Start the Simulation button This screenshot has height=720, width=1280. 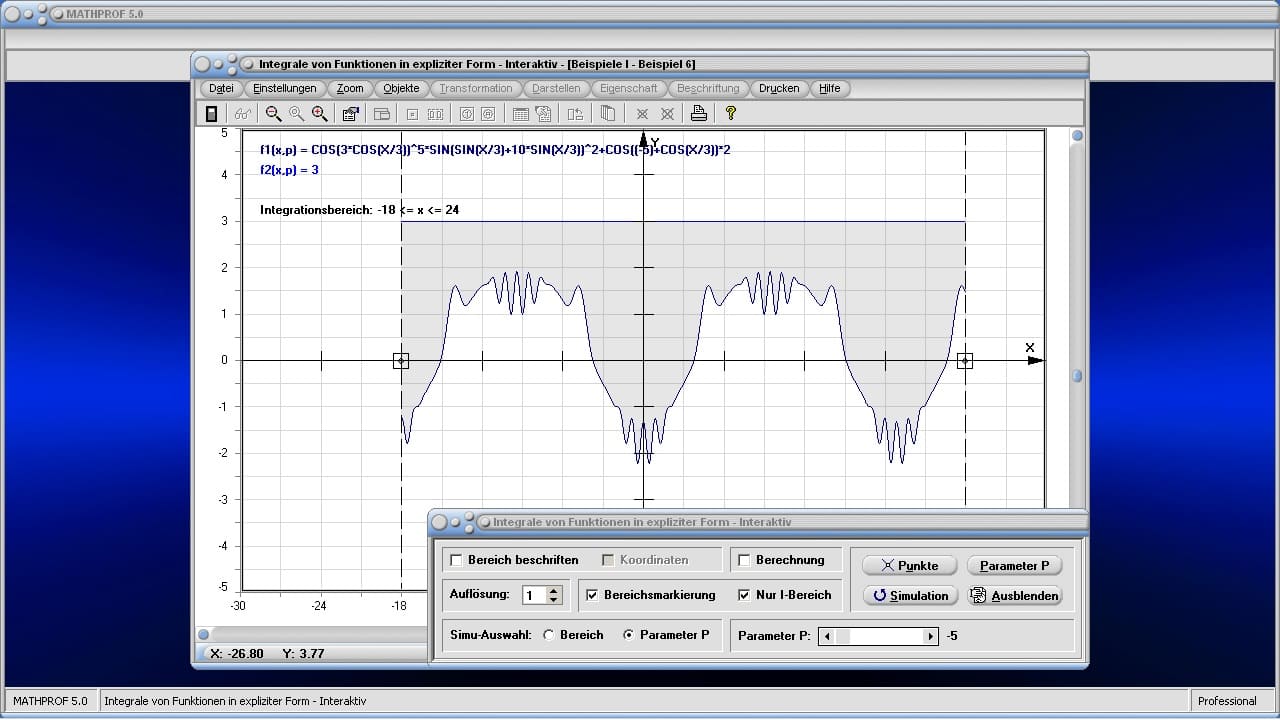click(910, 595)
